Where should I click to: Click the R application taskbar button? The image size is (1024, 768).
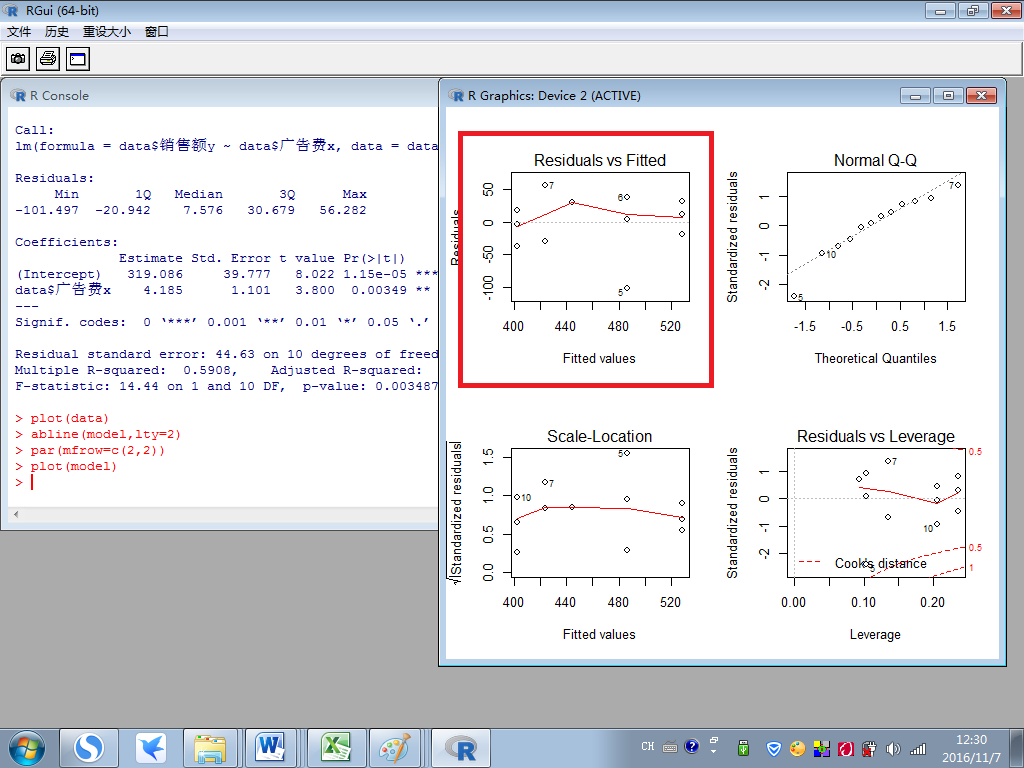[460, 748]
